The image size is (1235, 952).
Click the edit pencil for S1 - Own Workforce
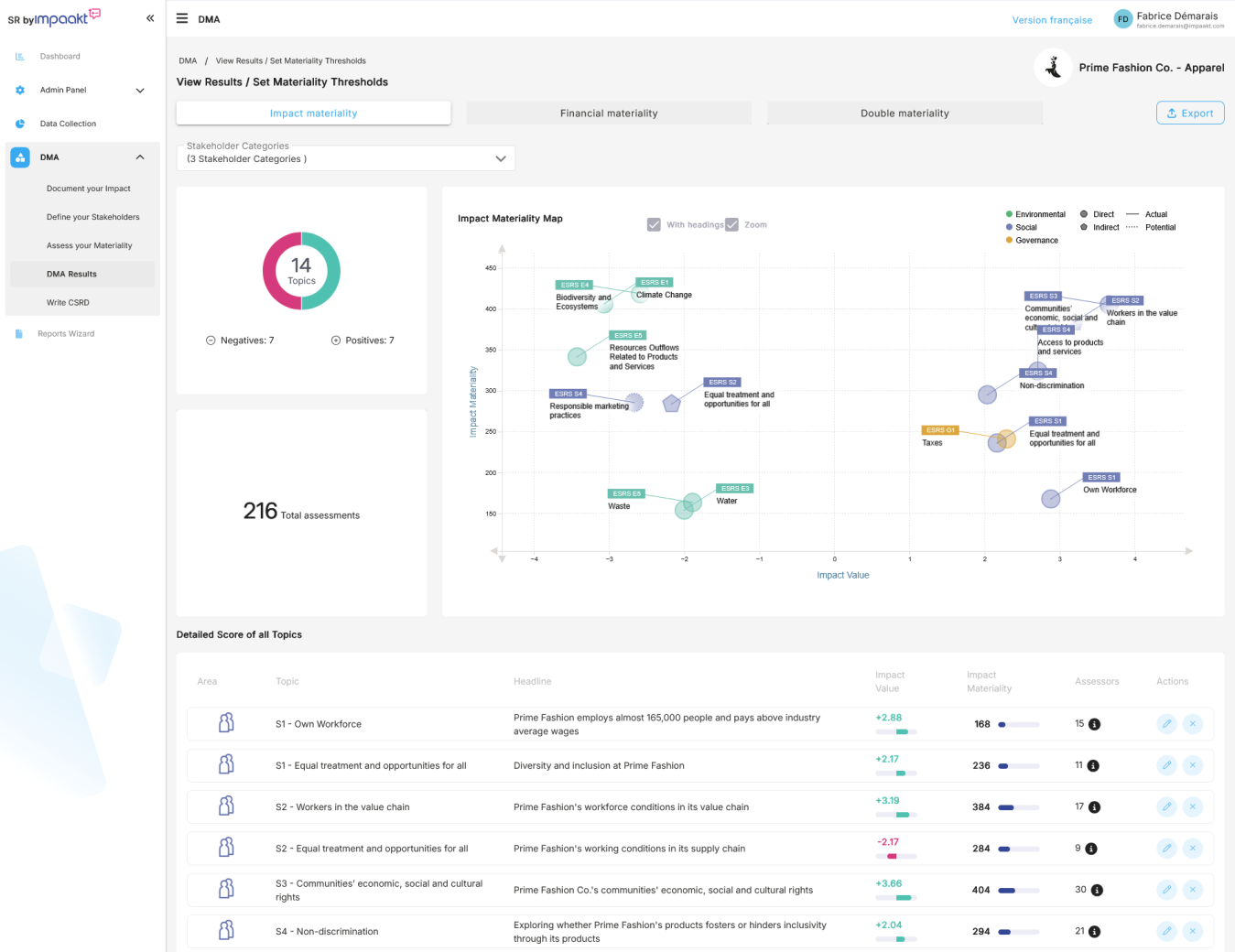tap(1166, 724)
